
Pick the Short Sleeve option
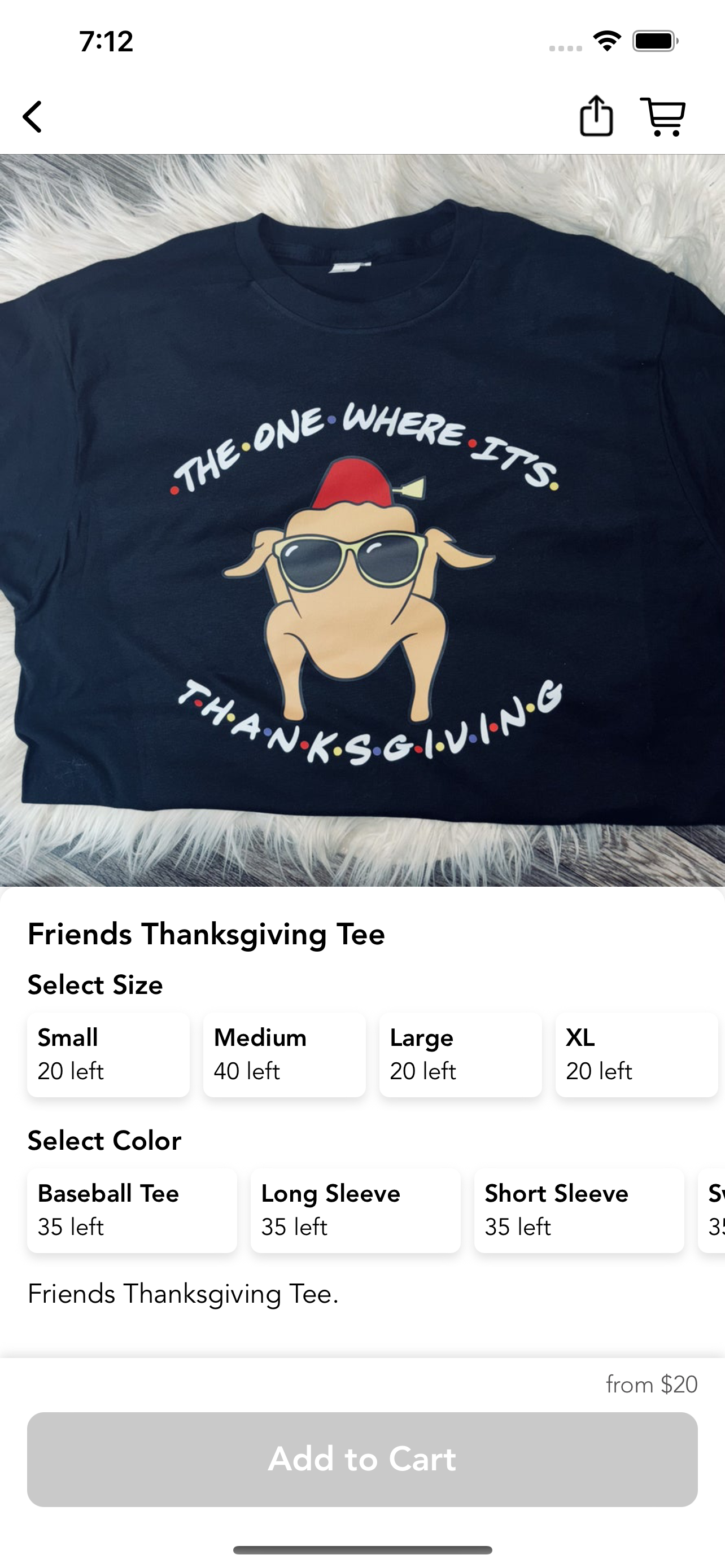pyautogui.click(x=579, y=1211)
